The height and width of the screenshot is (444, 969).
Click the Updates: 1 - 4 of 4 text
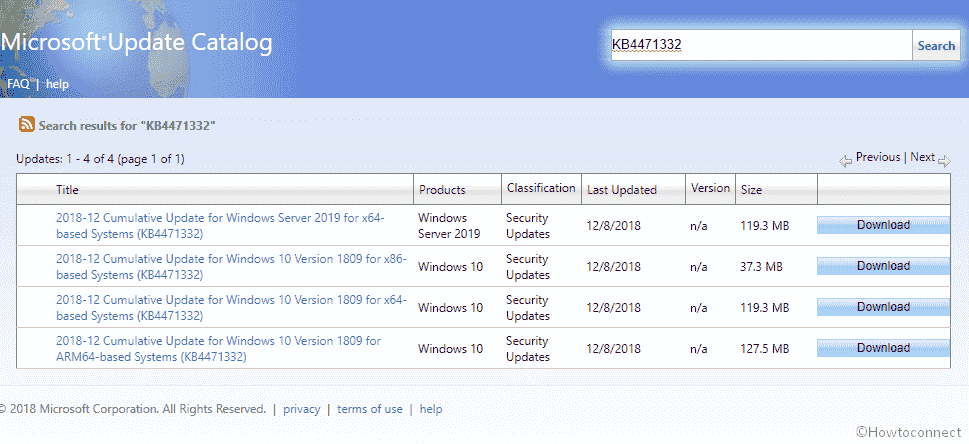(x=100, y=159)
